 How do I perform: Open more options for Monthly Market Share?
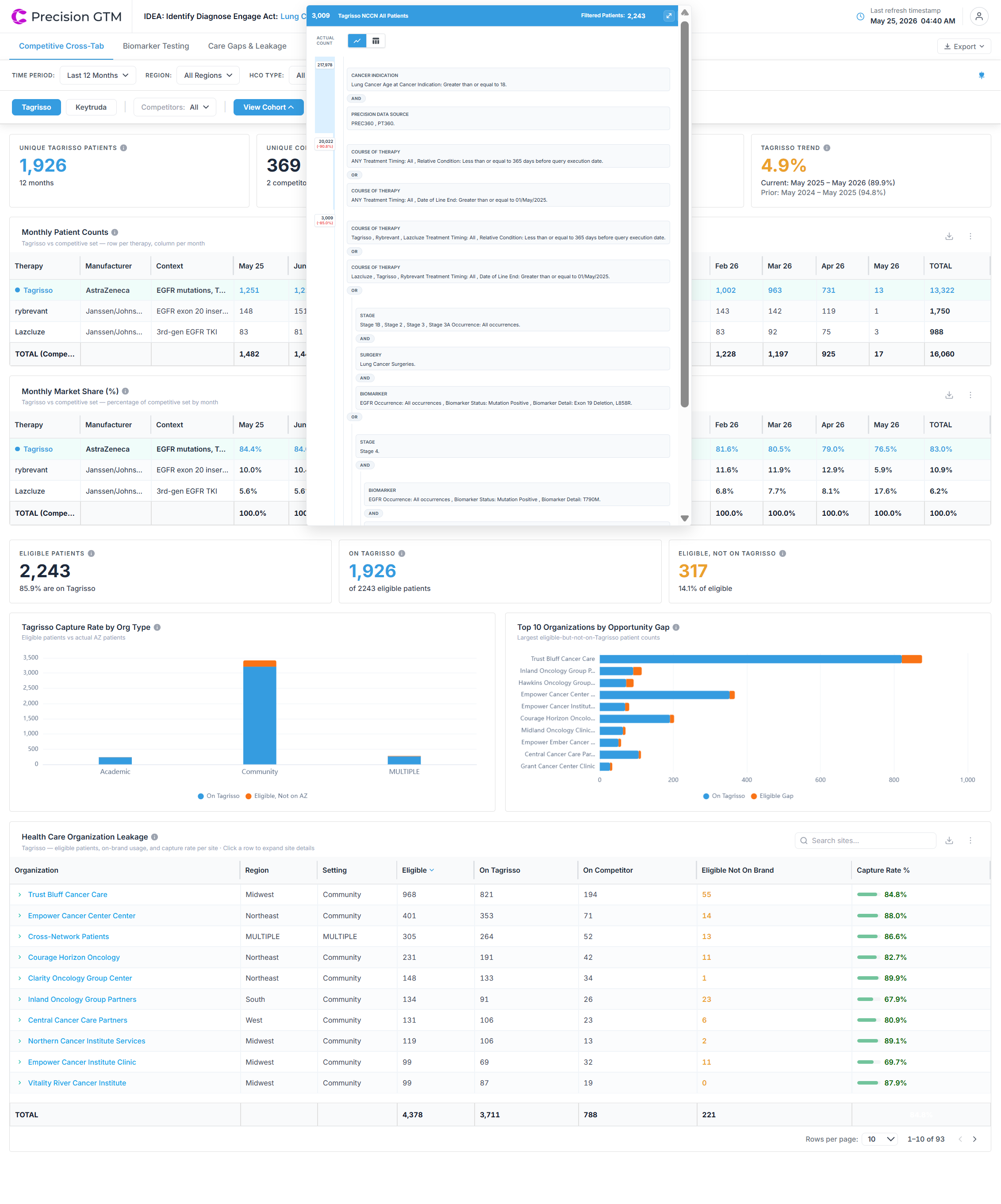coord(970,395)
